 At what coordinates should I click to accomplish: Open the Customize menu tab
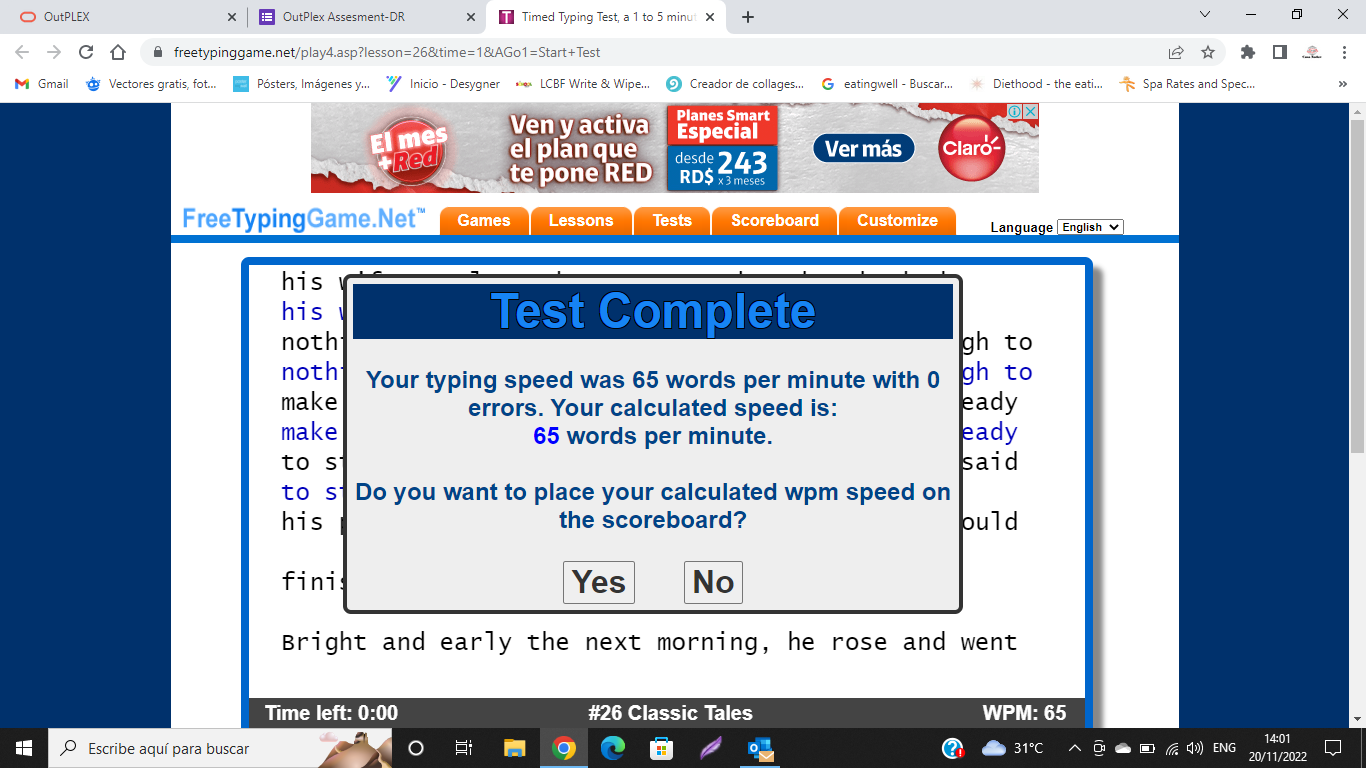pos(897,221)
